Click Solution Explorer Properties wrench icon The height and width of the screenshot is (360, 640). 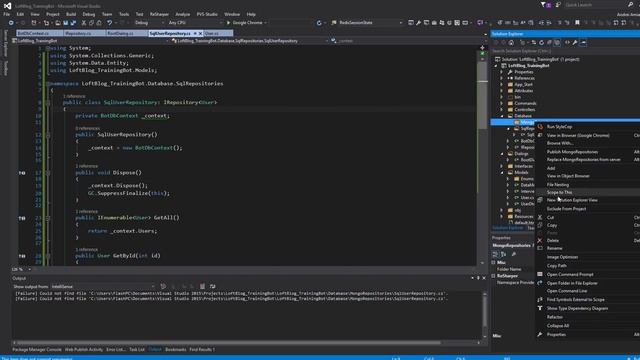[x=575, y=42]
